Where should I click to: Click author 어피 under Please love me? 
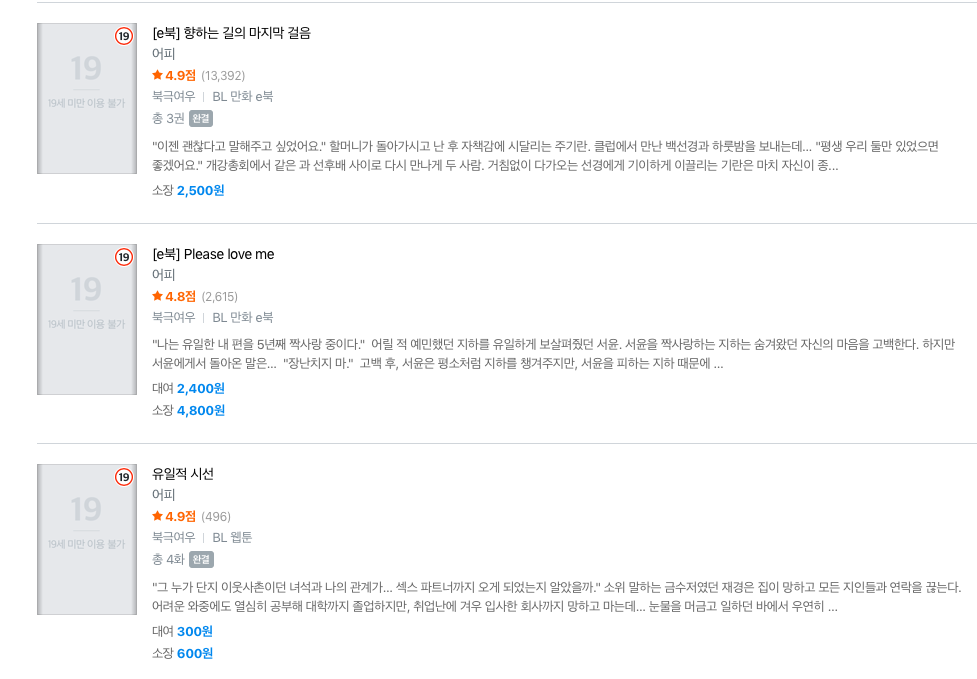pos(163,275)
